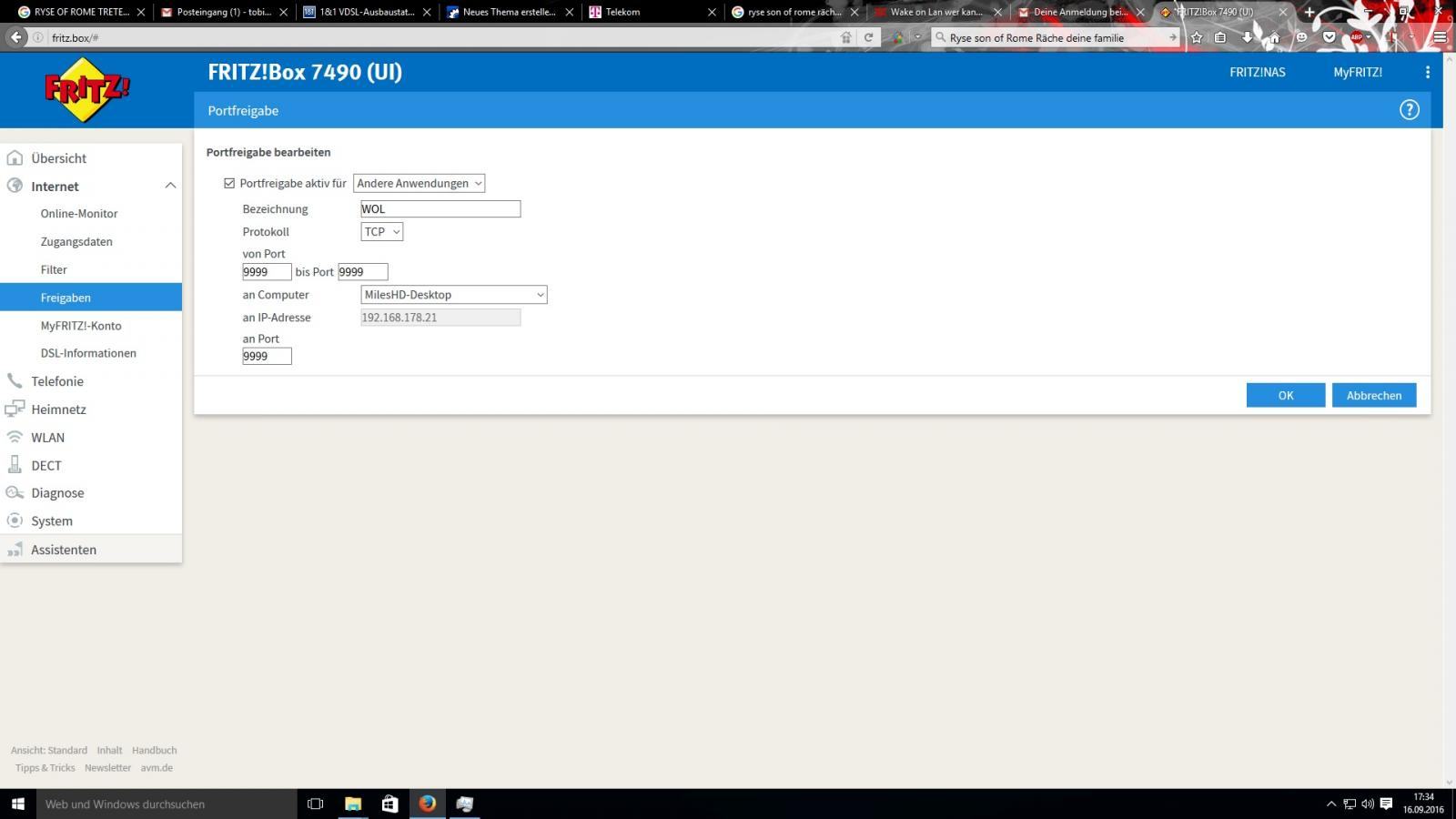
Task: Click the Diagnose icon
Action: coord(15,492)
